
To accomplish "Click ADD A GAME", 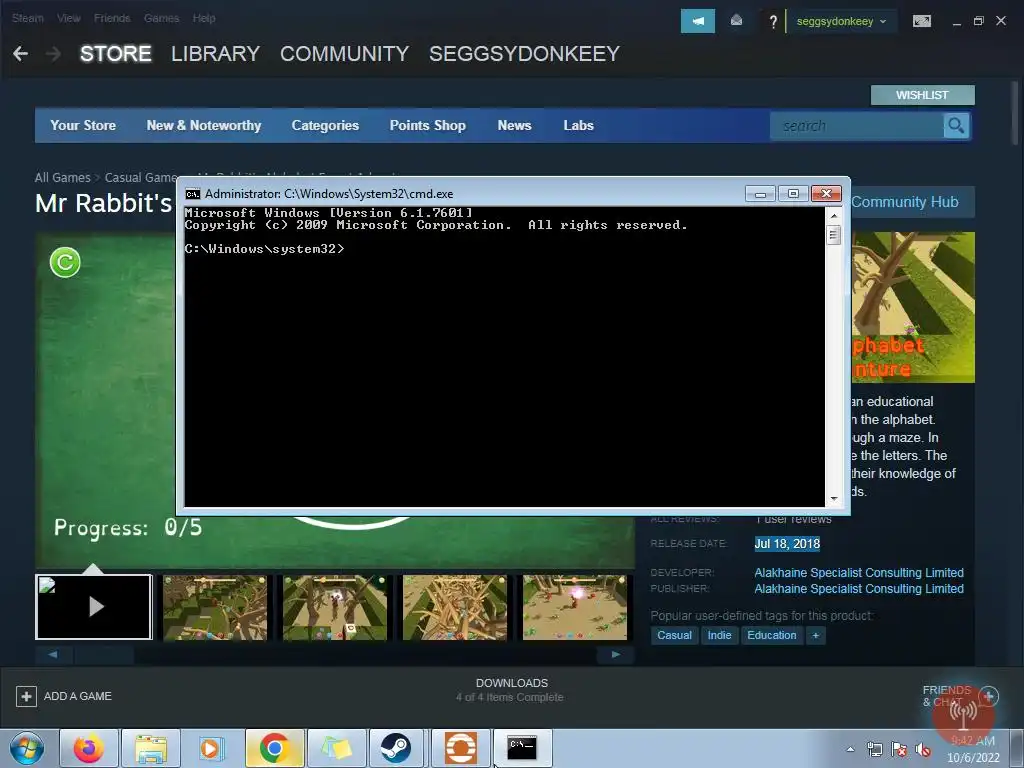I will tap(64, 696).
